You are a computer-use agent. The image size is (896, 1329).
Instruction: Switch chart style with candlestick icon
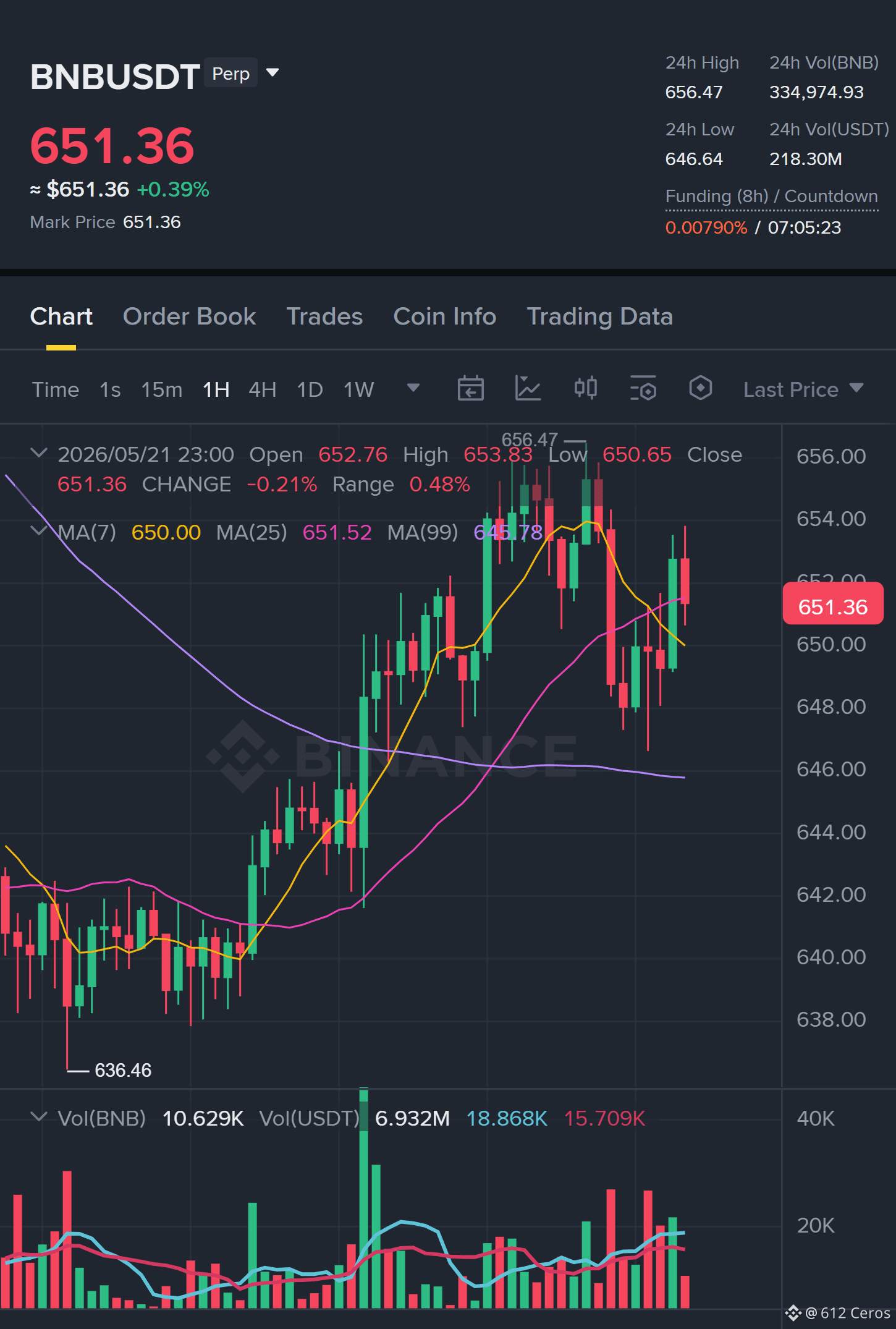pos(585,389)
